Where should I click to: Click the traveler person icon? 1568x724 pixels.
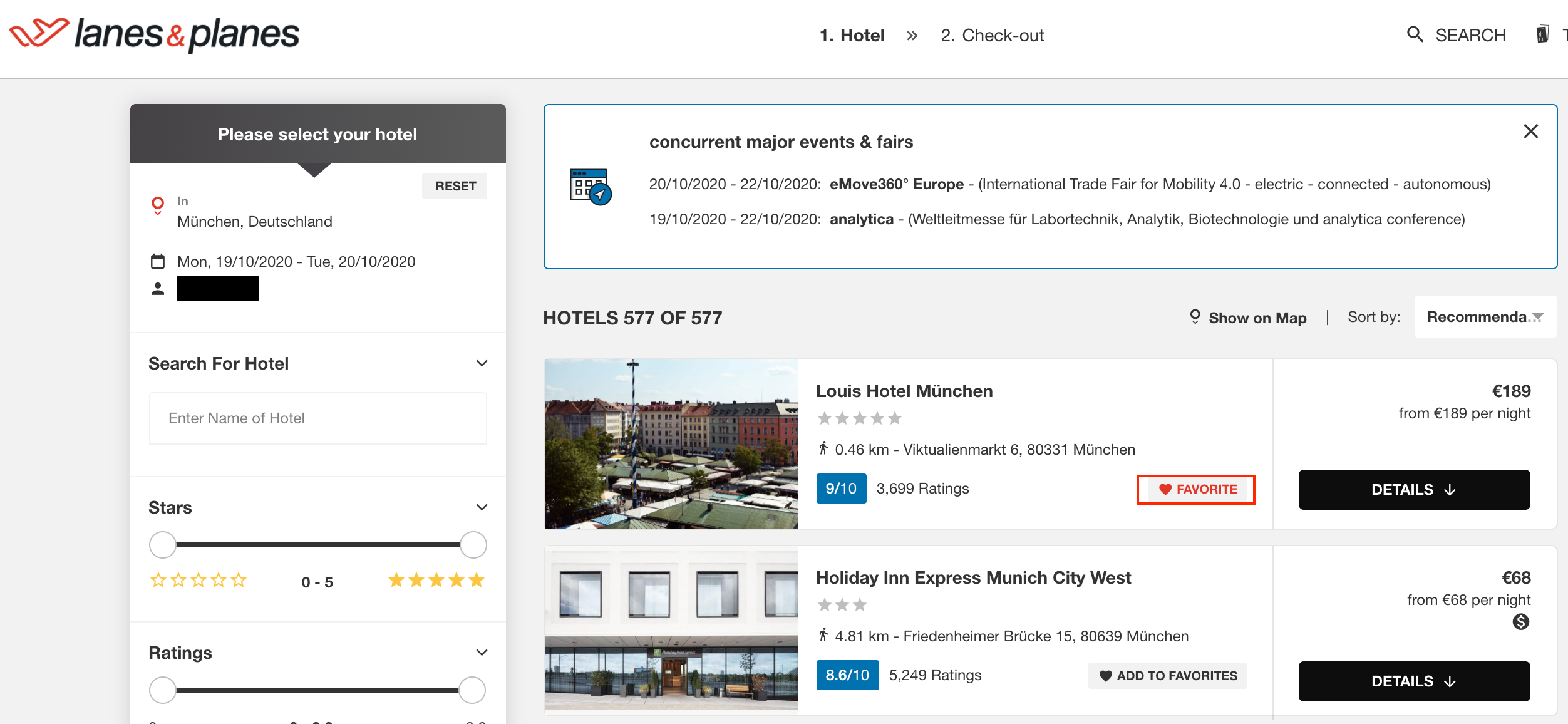(x=158, y=289)
